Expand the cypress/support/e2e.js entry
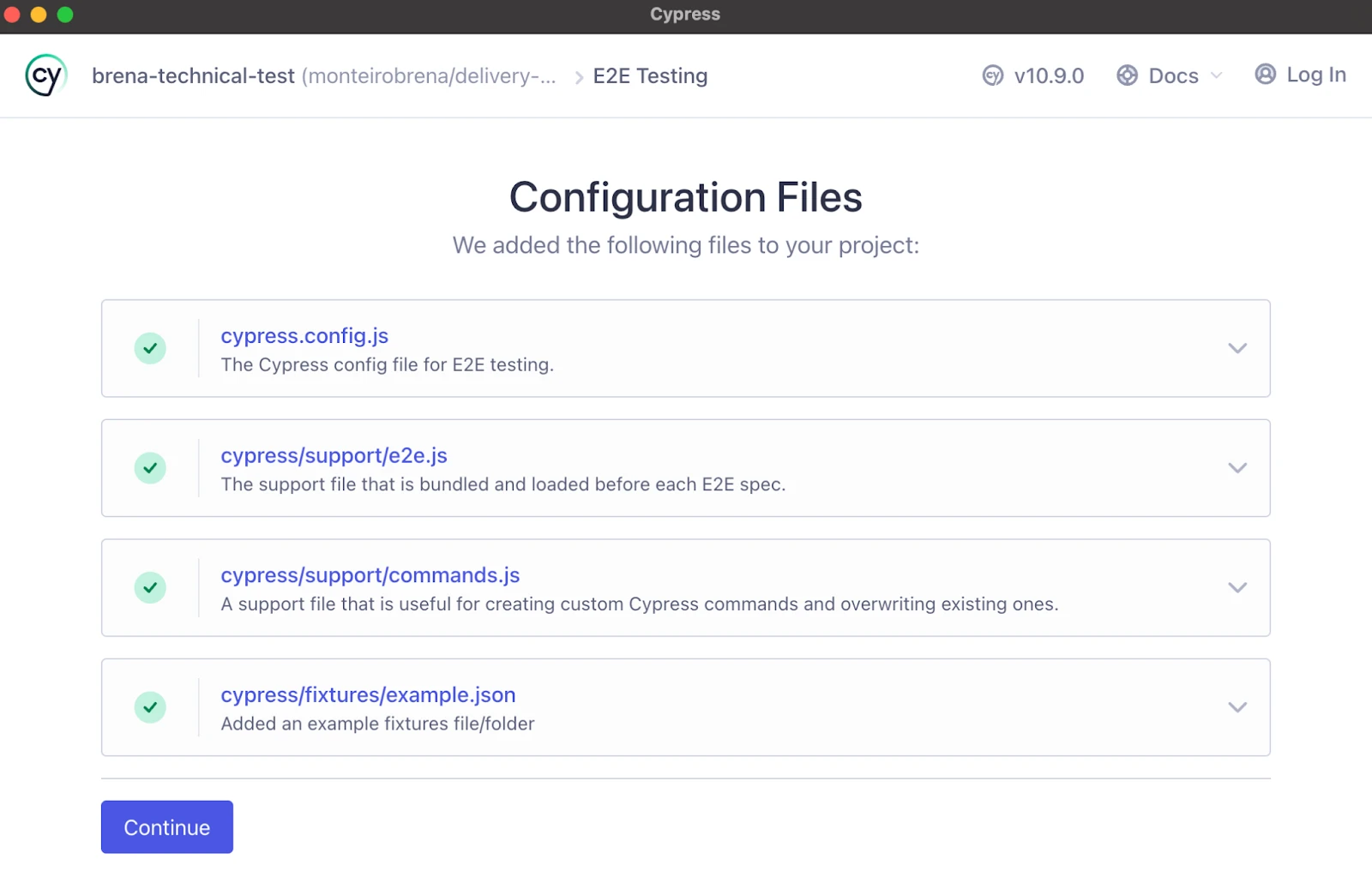The height and width of the screenshot is (871, 1372). (x=1237, y=468)
